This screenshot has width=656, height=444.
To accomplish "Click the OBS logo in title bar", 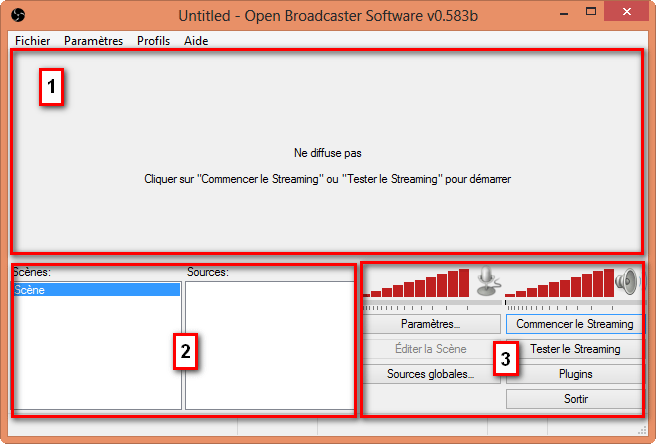I will (18, 15).
